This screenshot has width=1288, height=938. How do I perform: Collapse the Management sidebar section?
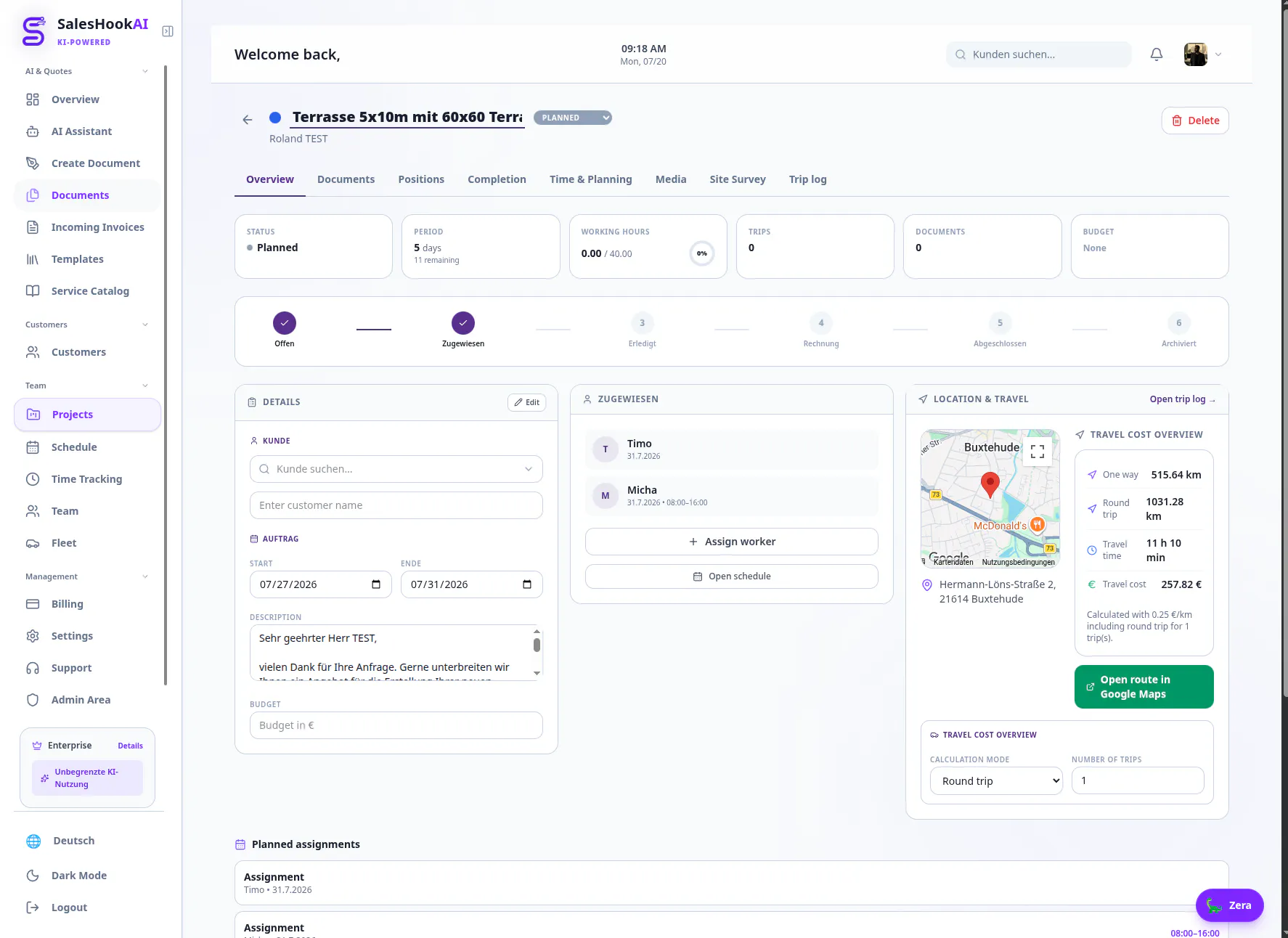click(x=145, y=576)
